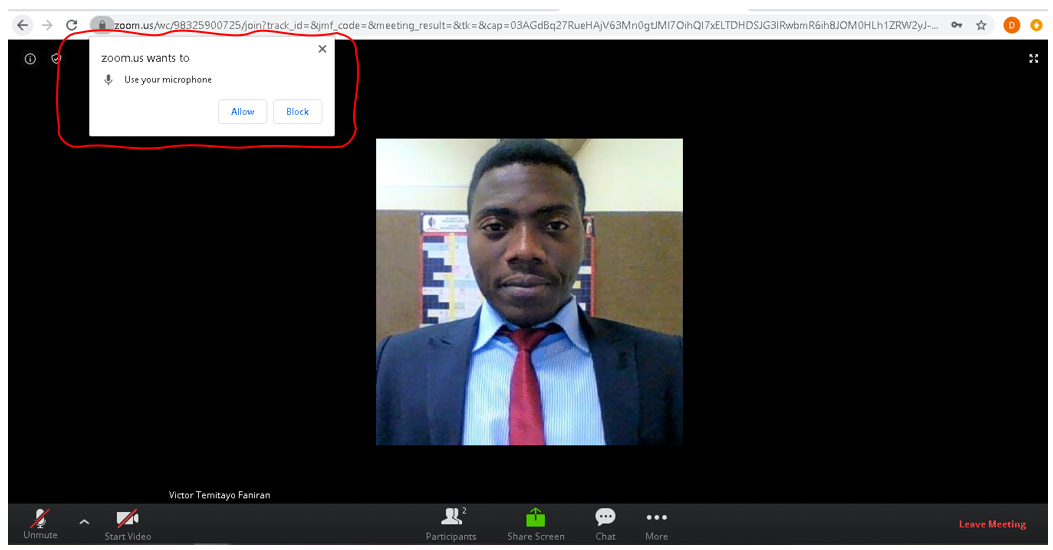Screen dimensions: 1053x550
Task: Click the browser back arrow
Action: [22, 25]
